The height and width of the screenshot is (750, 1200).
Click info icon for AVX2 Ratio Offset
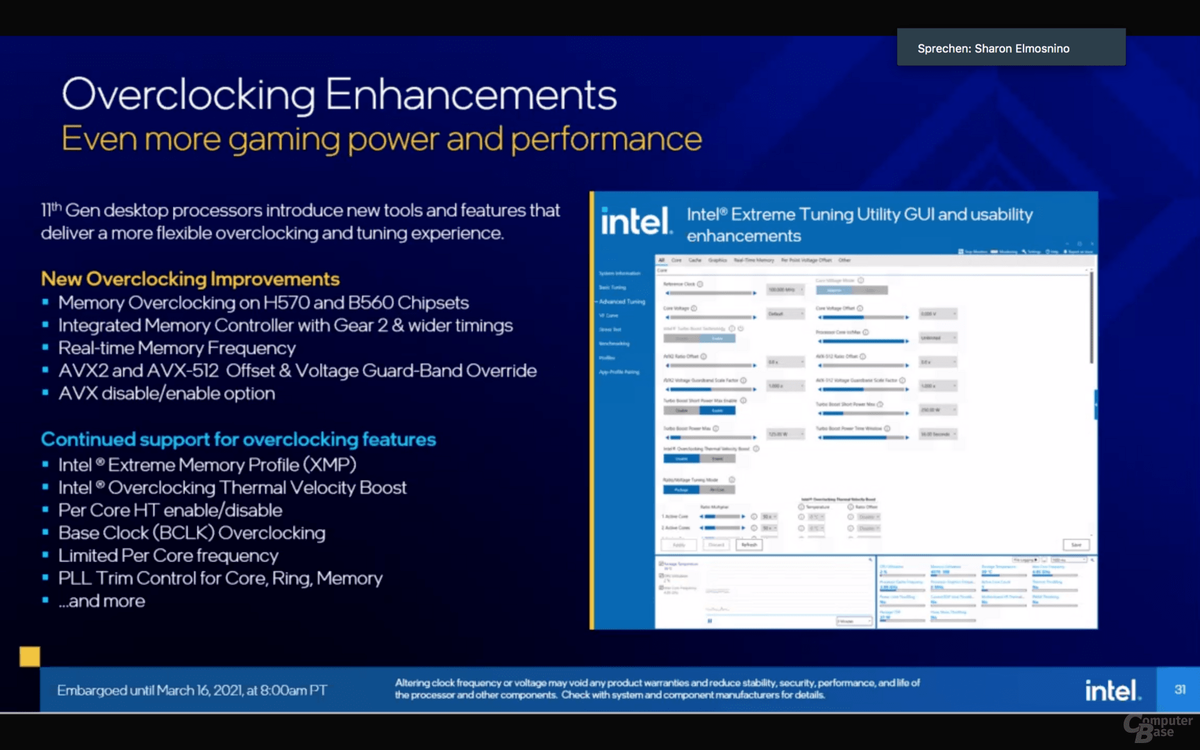pos(703,356)
